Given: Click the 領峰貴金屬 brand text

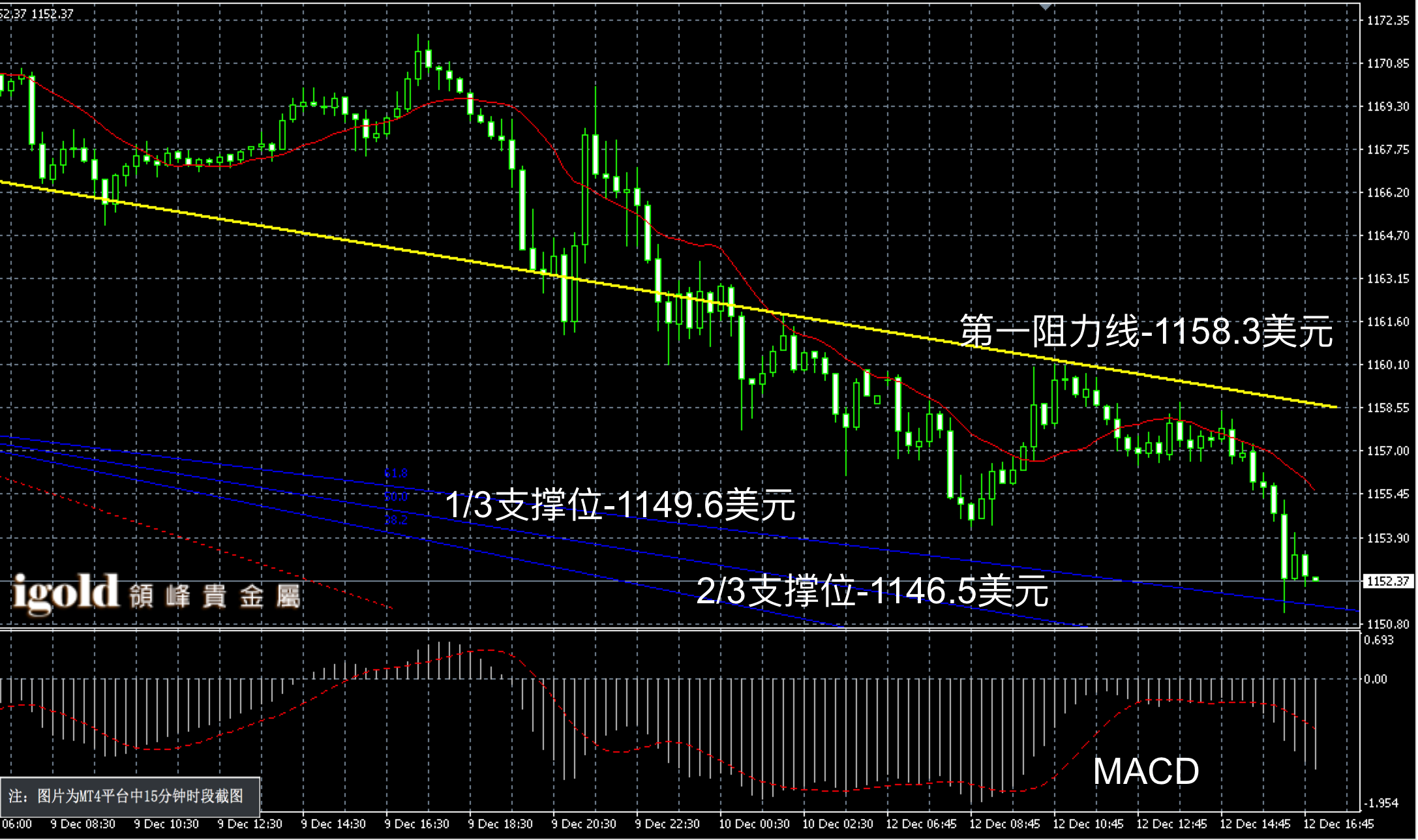Looking at the screenshot, I should click(x=215, y=596).
